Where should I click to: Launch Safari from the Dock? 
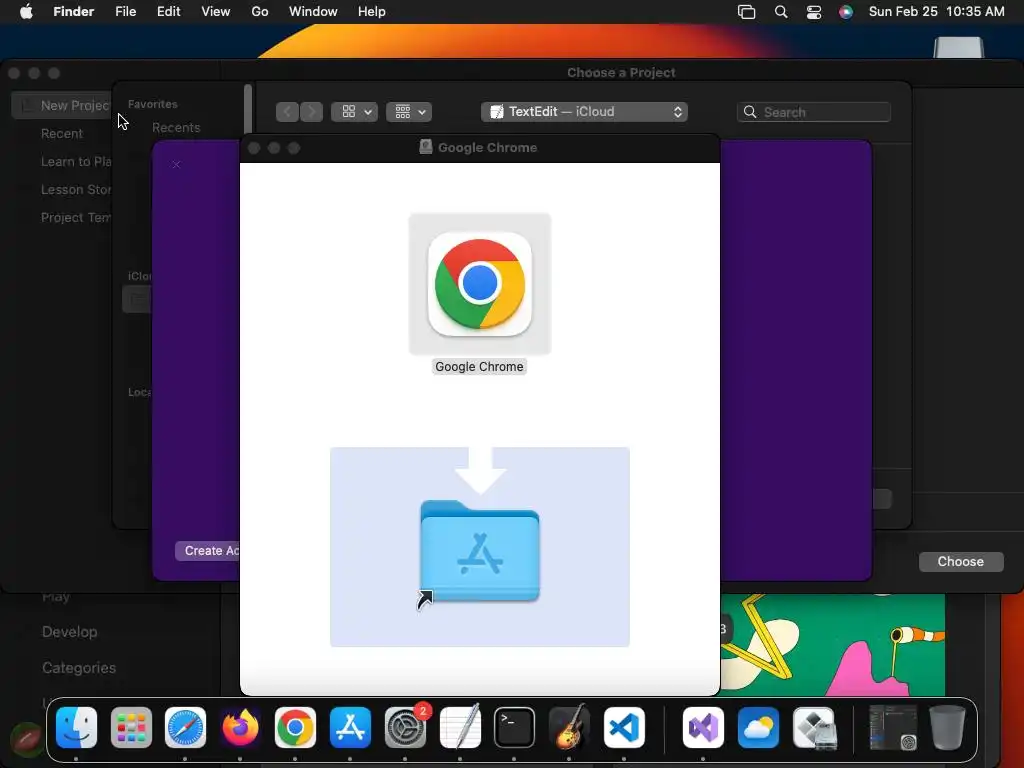185,728
